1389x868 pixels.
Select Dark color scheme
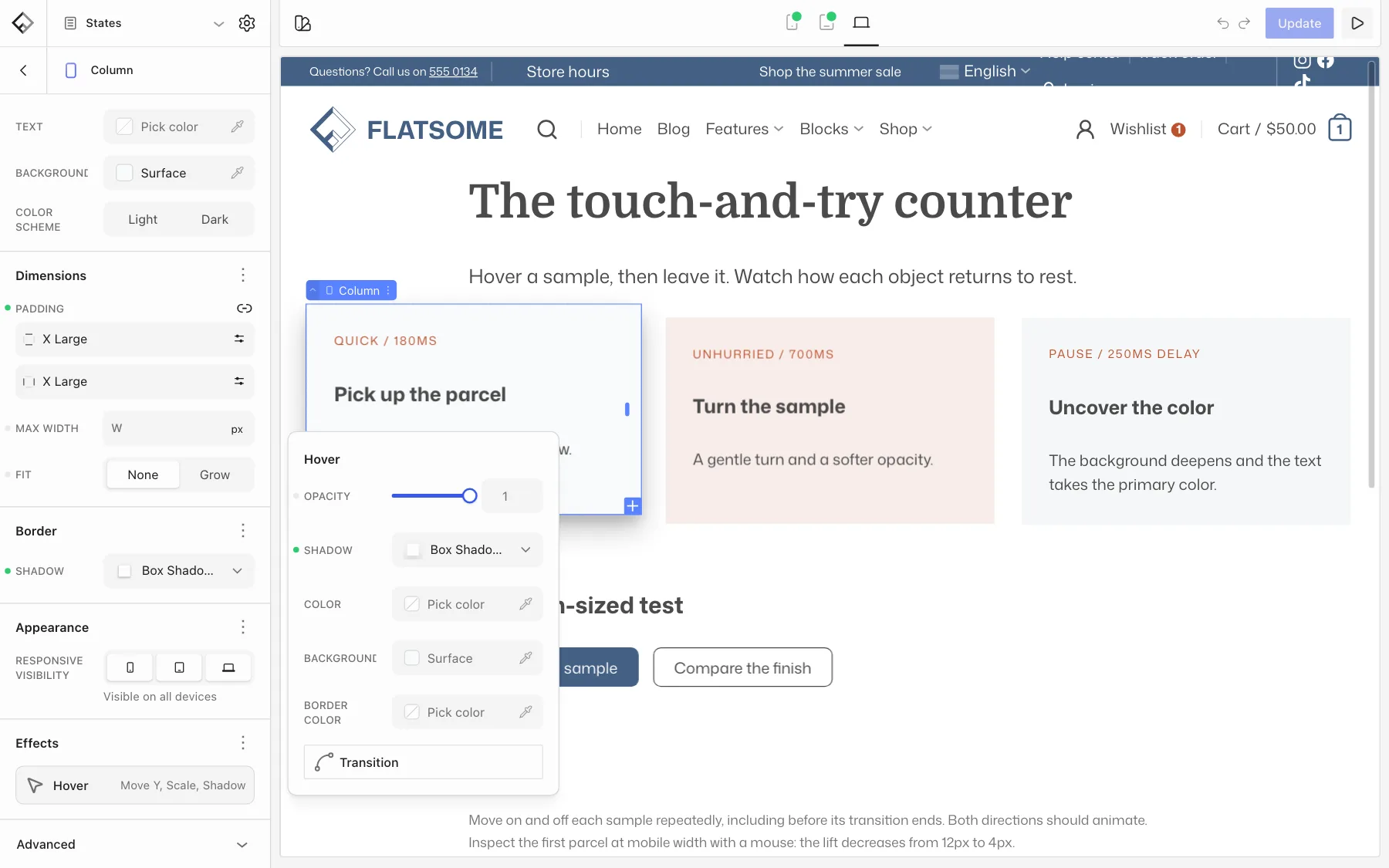[x=215, y=219]
